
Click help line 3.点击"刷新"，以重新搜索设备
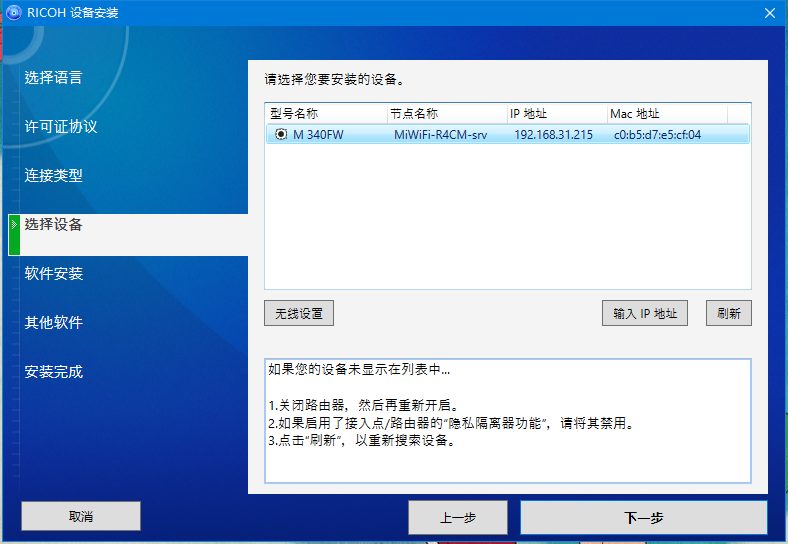[x=362, y=440]
